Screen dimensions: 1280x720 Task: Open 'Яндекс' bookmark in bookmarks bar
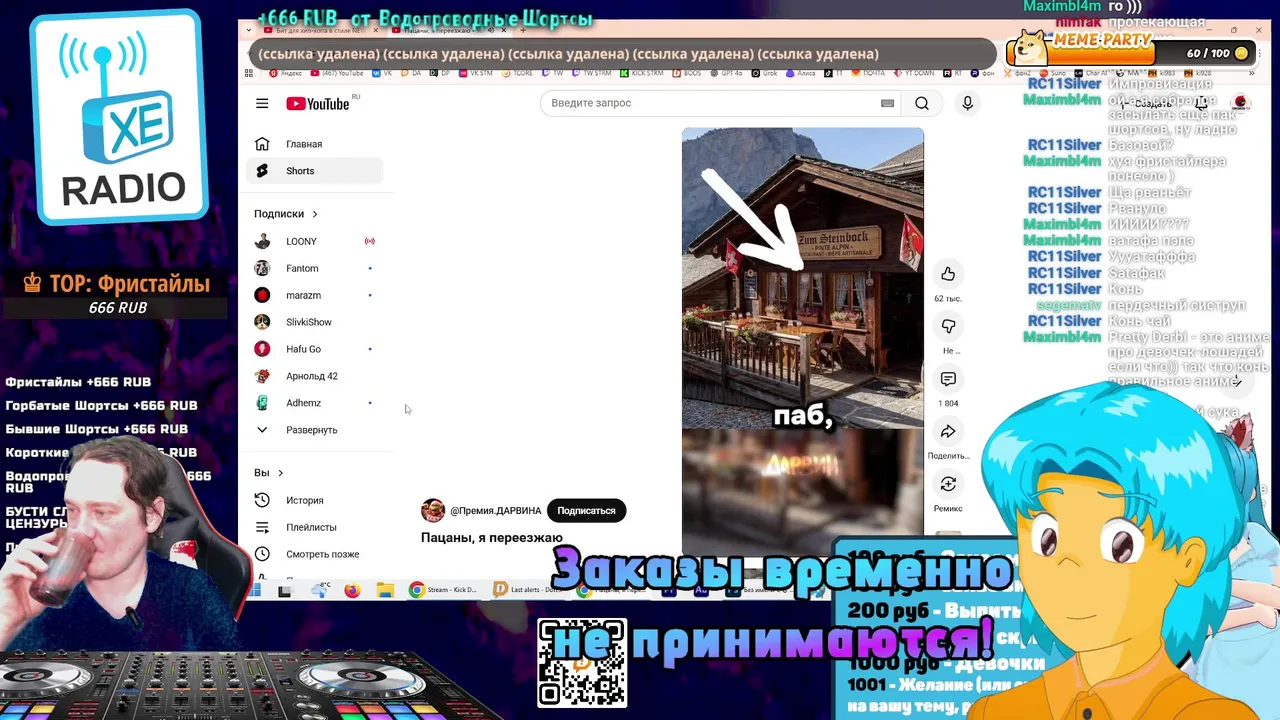[x=286, y=73]
